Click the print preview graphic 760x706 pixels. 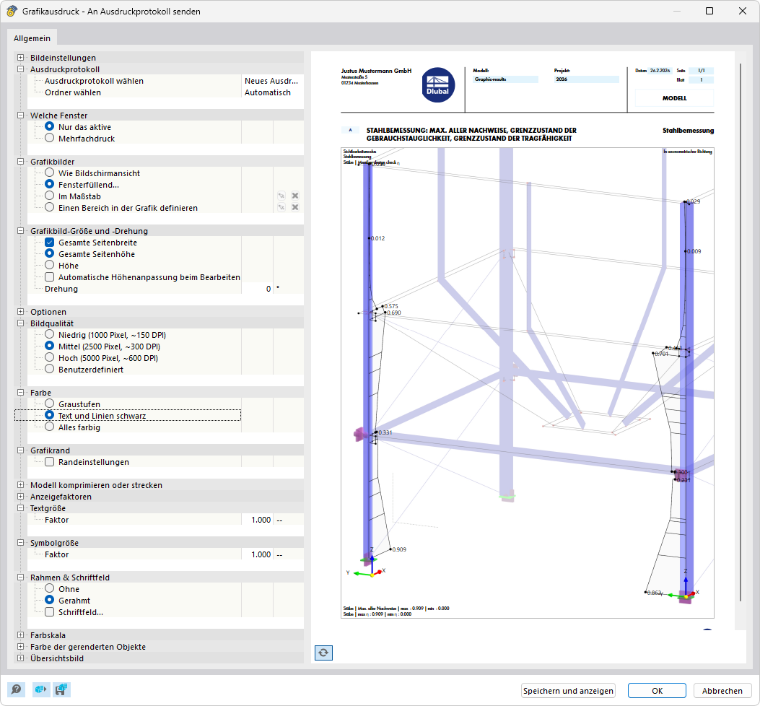pyautogui.click(x=527, y=383)
